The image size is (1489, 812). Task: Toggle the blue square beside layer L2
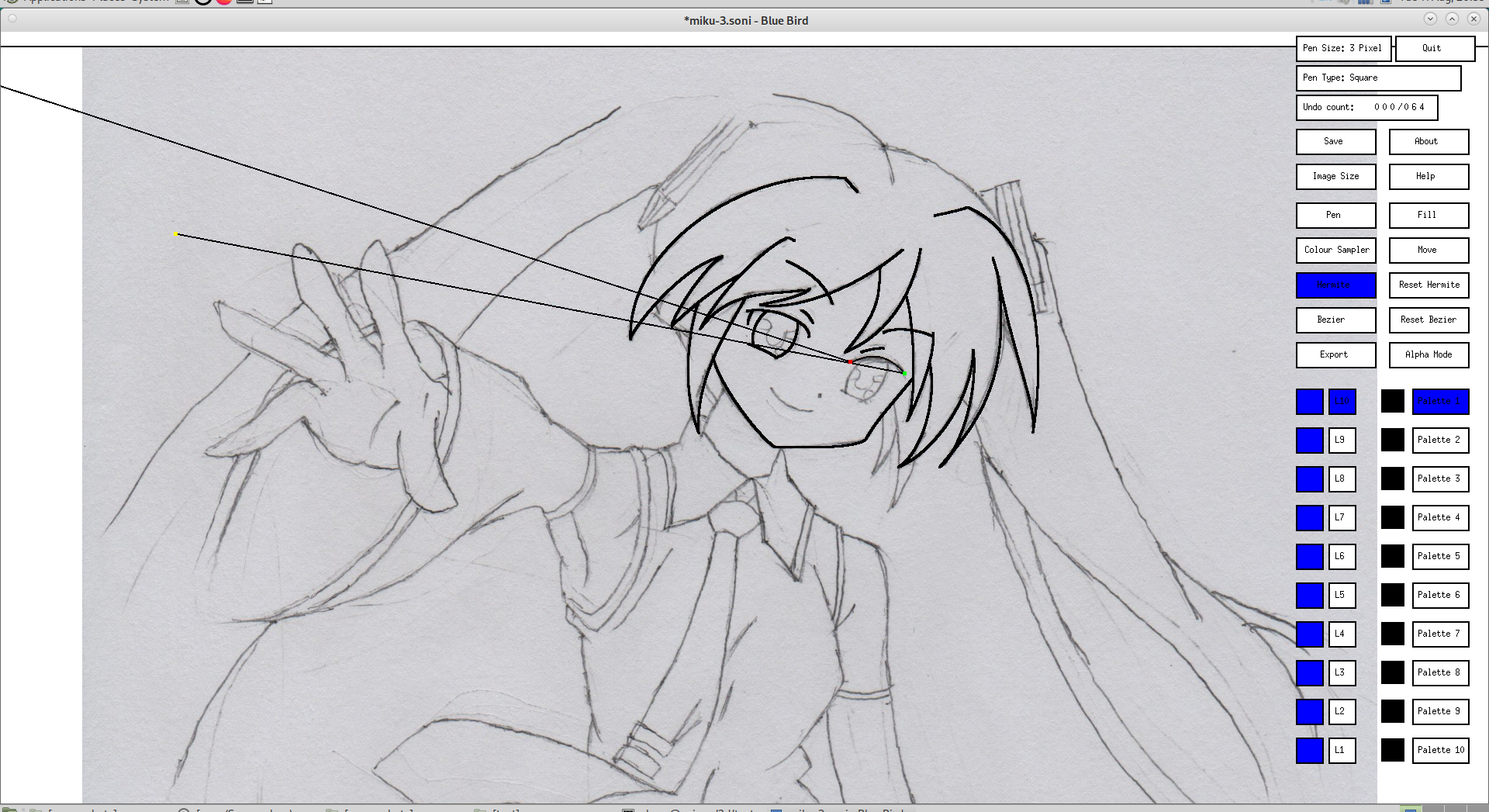tap(1310, 712)
